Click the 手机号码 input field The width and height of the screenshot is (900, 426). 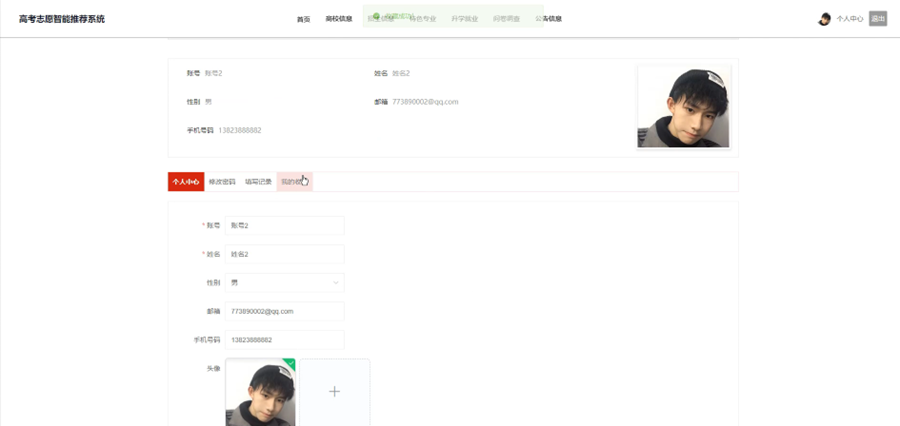tap(285, 340)
